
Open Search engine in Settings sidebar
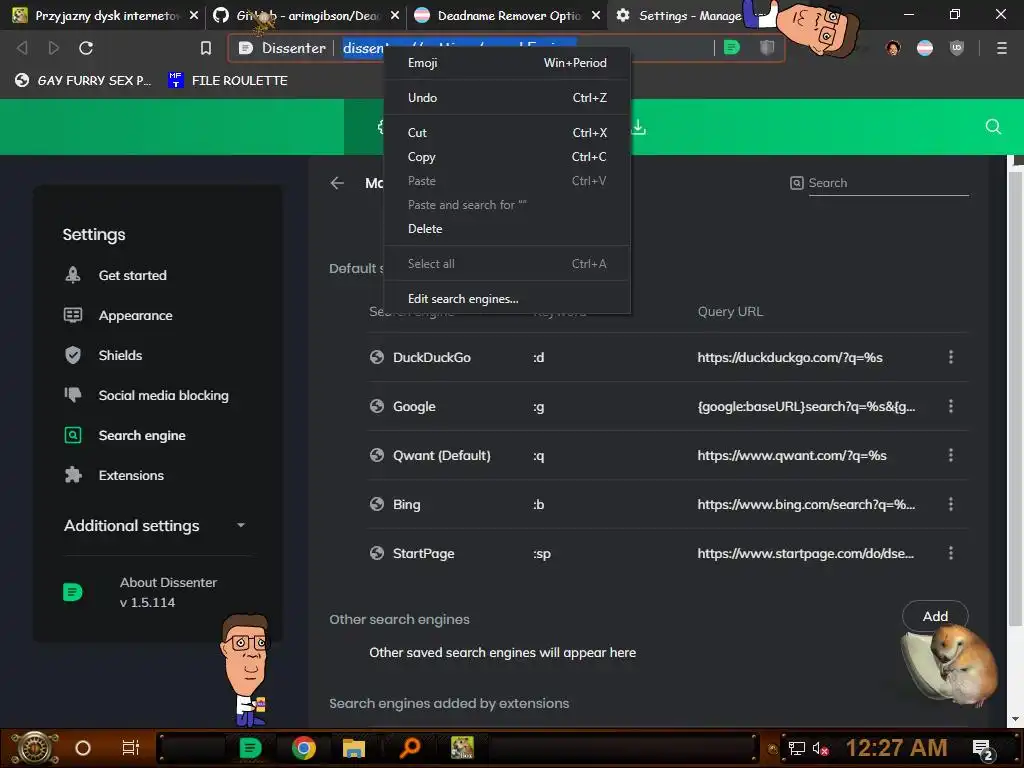point(142,436)
